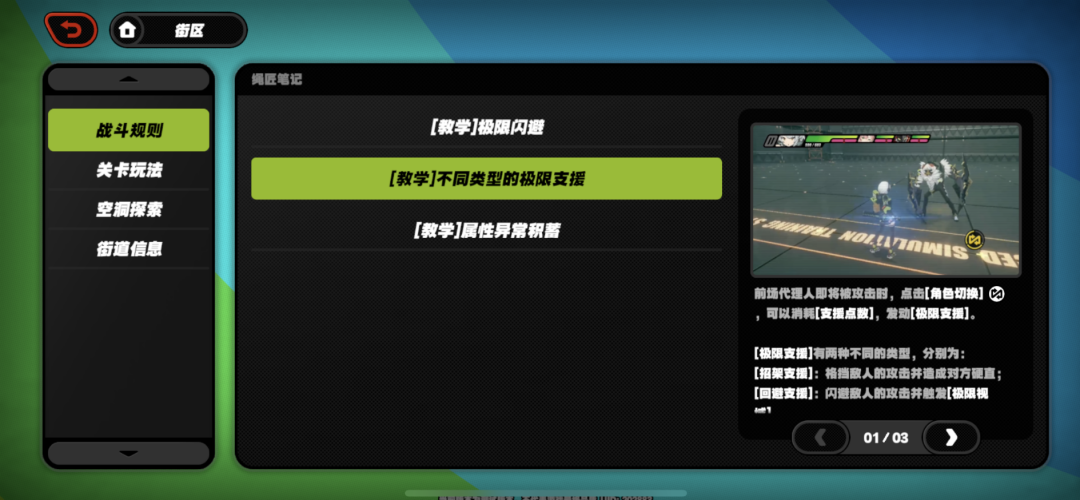Open [教学]属性异常积蓄 entry
Image resolution: width=1080 pixels, height=500 pixels.
tap(486, 231)
